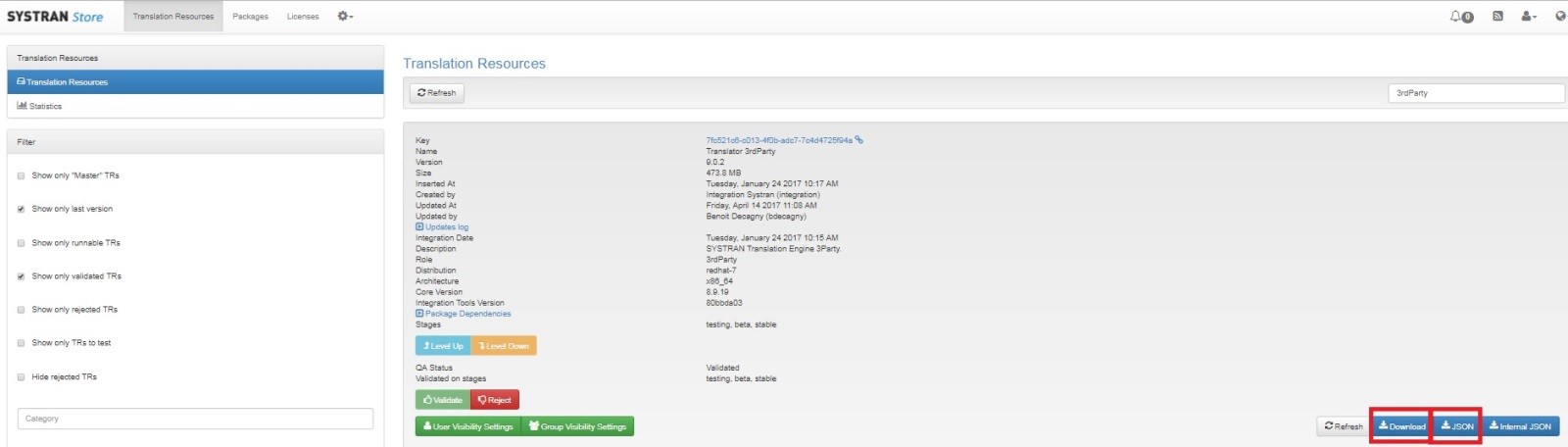Check Hide rejected TRs
1568x447 pixels.
pyautogui.click(x=21, y=376)
